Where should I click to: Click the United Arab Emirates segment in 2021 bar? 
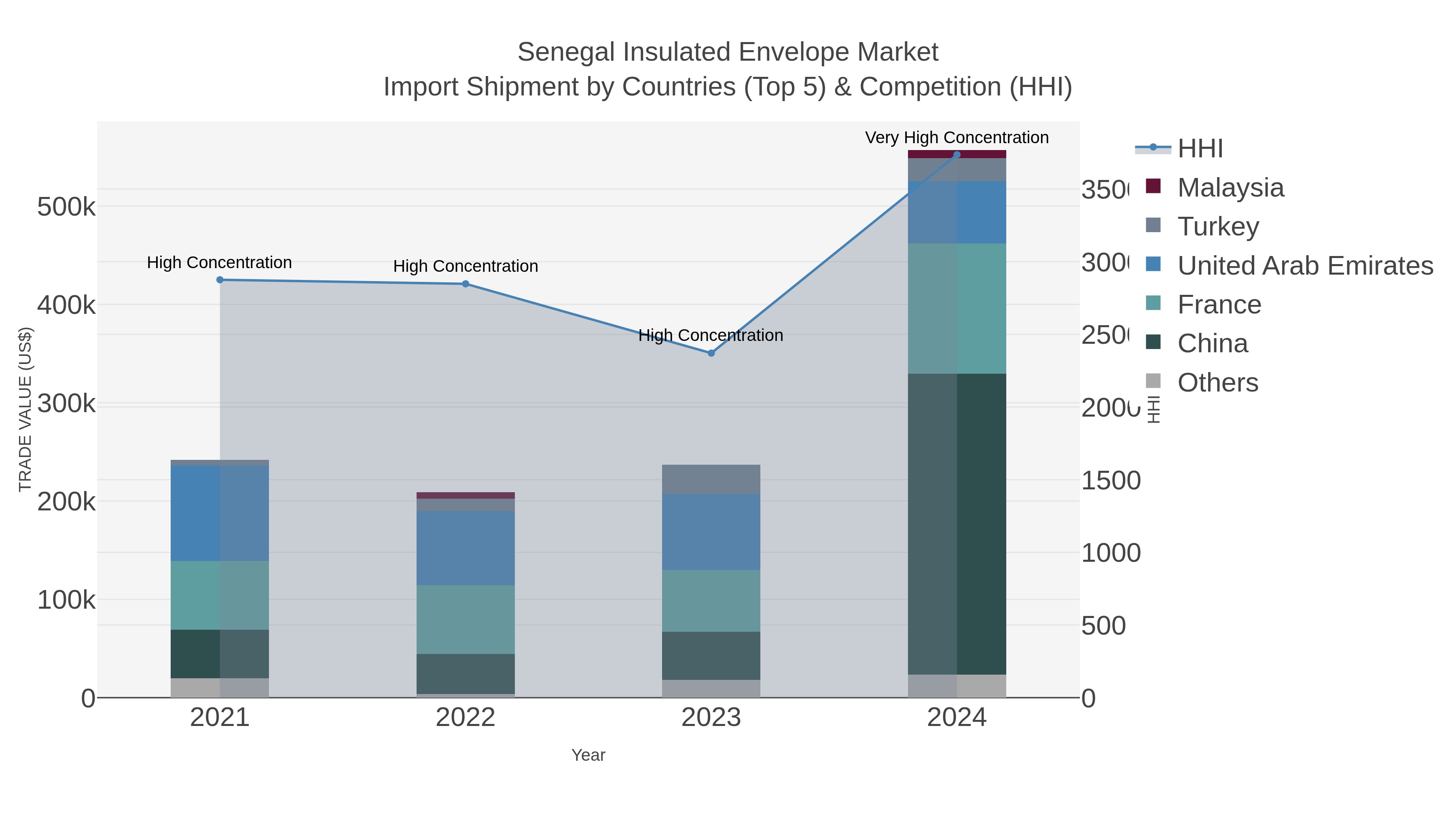(x=220, y=513)
